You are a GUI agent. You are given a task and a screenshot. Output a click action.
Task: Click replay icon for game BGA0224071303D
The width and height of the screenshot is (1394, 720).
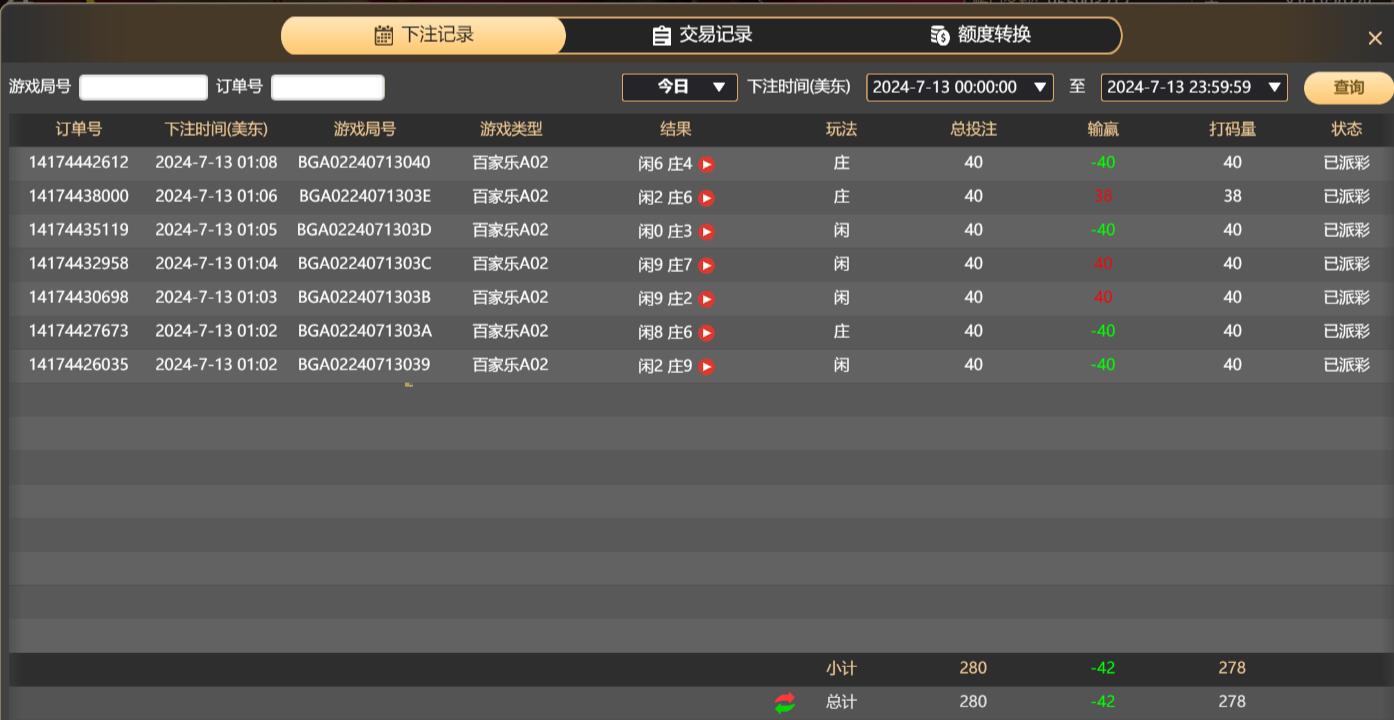(707, 231)
